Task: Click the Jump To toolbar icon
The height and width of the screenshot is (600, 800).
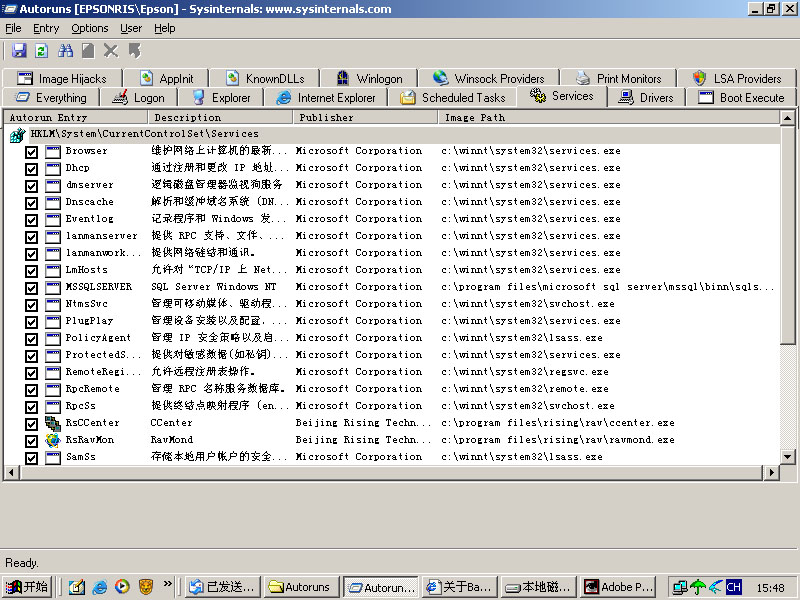Action: point(134,51)
